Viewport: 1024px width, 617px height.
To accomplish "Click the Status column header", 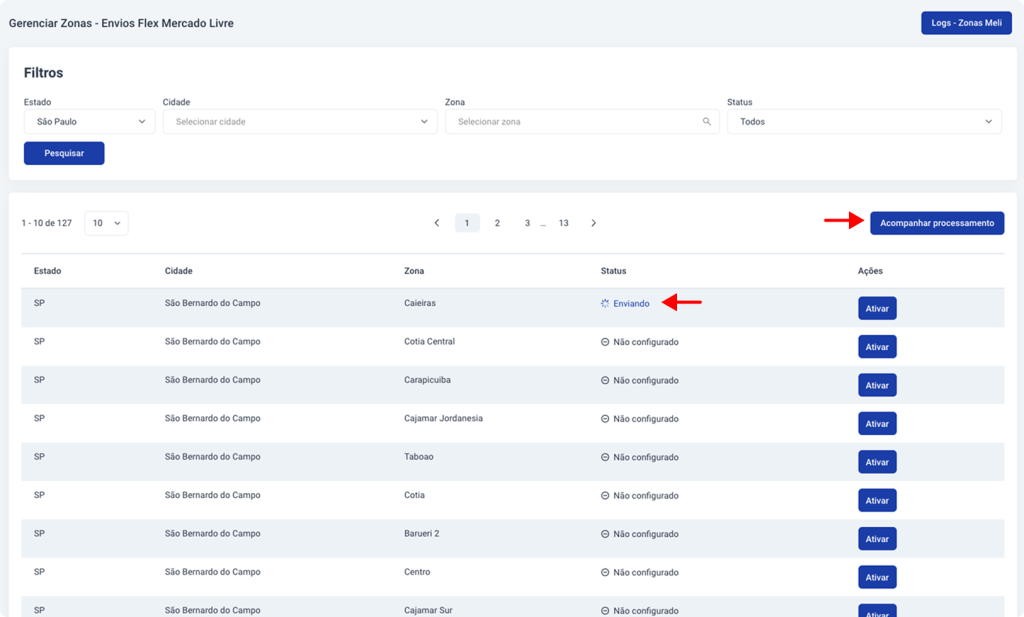I will click(613, 271).
